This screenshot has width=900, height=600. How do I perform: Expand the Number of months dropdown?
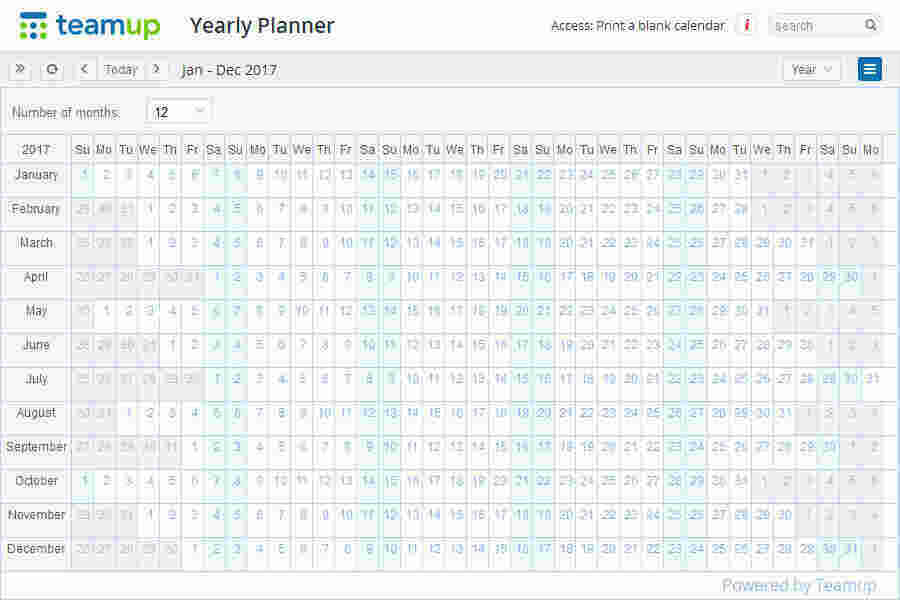pos(179,112)
